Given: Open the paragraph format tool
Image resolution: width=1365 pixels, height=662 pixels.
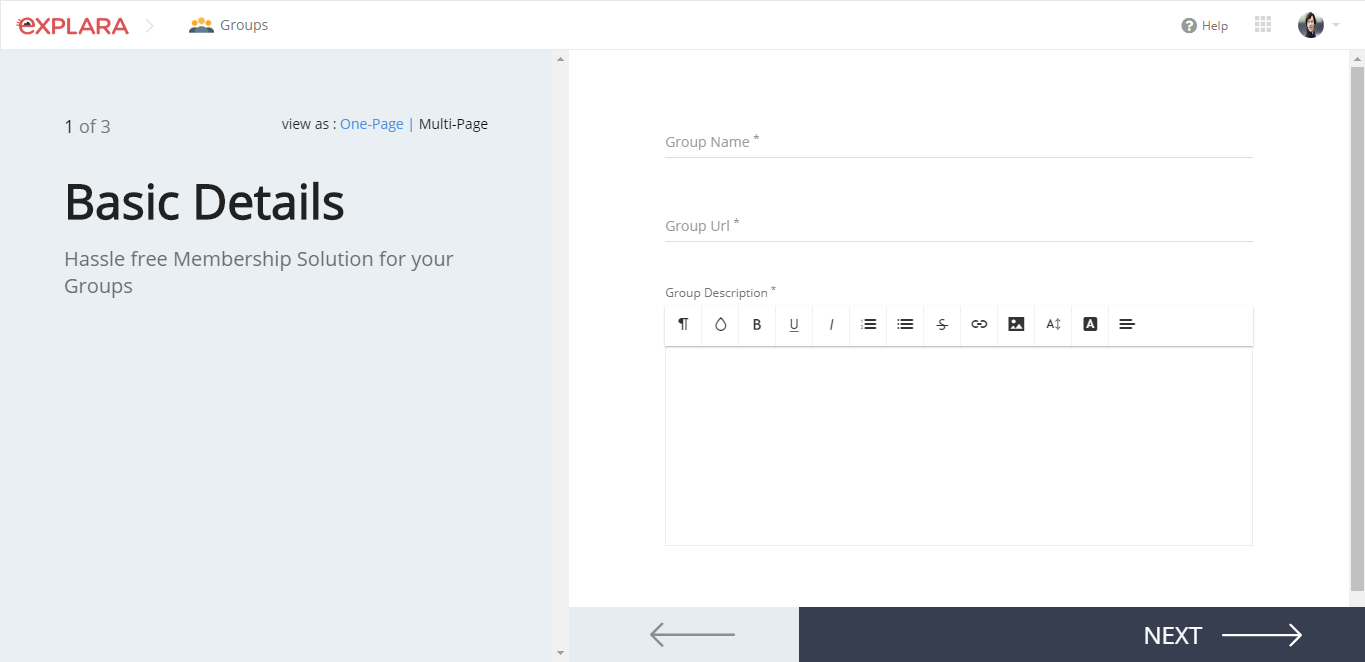Looking at the screenshot, I should pos(683,324).
